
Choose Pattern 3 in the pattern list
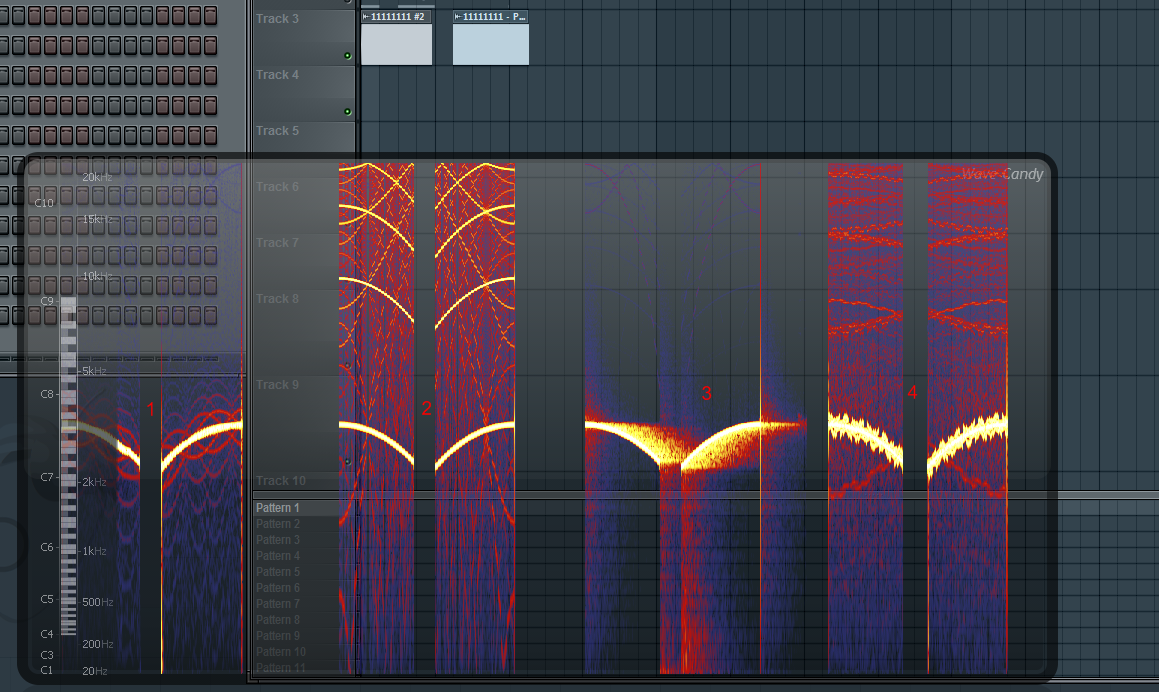[x=305, y=540]
